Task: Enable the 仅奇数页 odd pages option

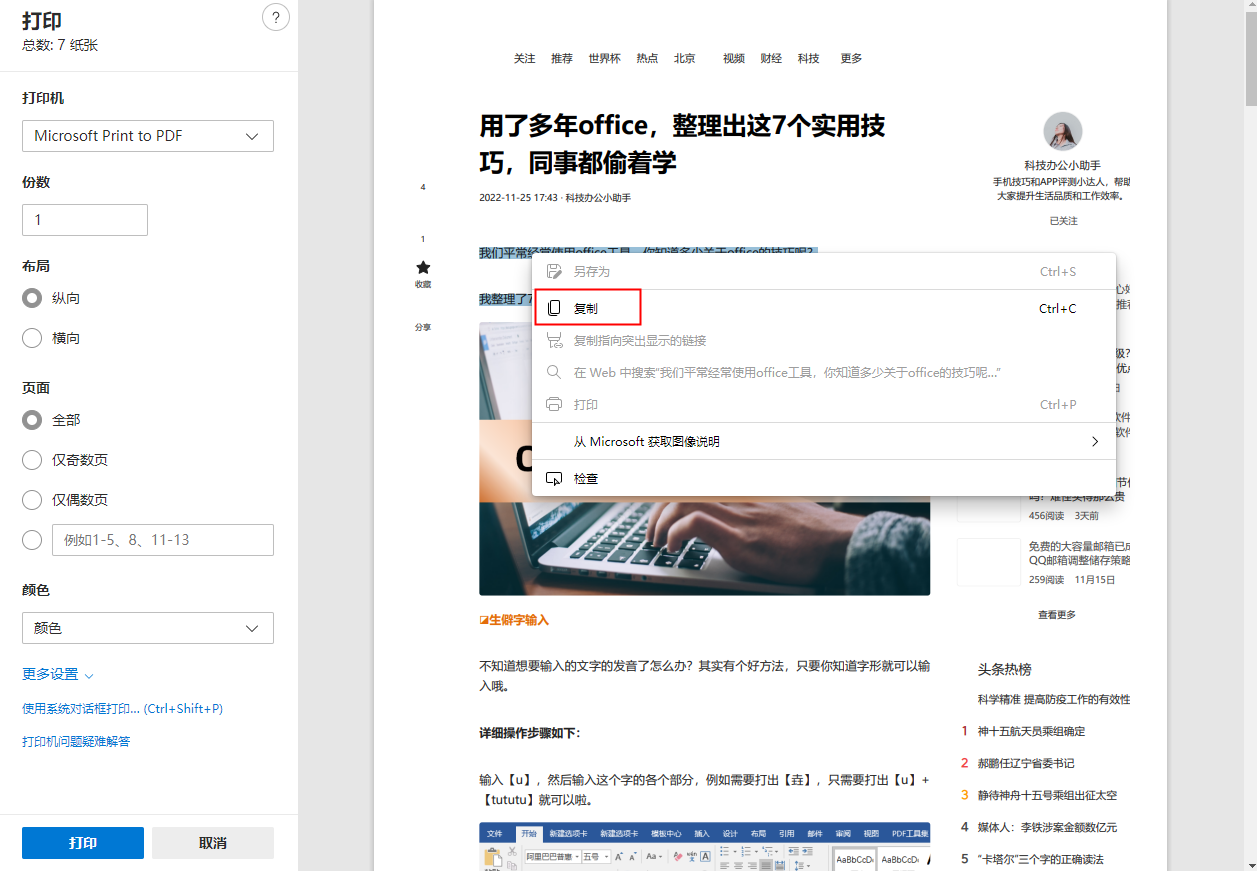Action: coord(31,459)
